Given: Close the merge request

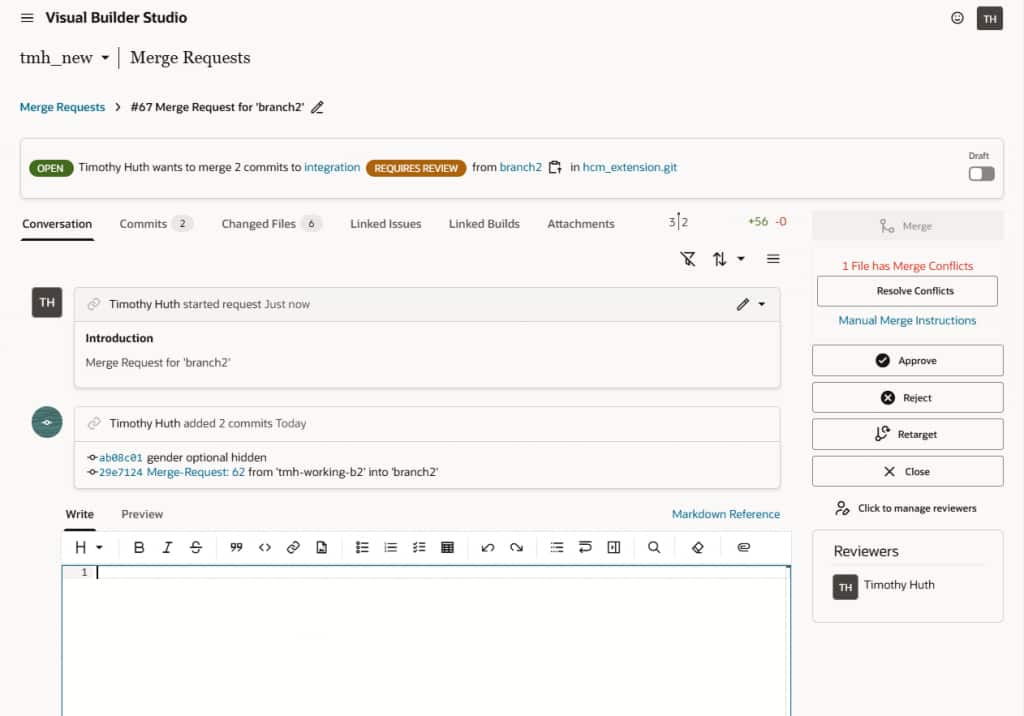Looking at the screenshot, I should pos(907,471).
